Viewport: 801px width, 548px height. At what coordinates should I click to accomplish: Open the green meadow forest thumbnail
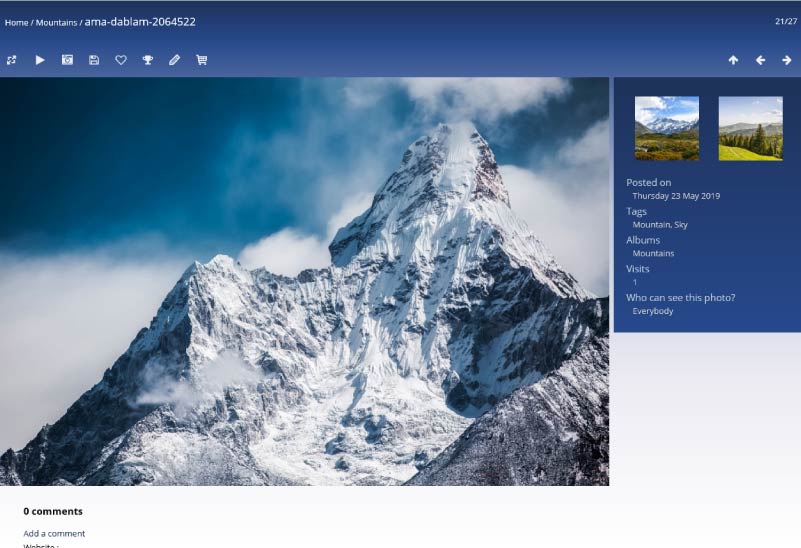click(750, 128)
